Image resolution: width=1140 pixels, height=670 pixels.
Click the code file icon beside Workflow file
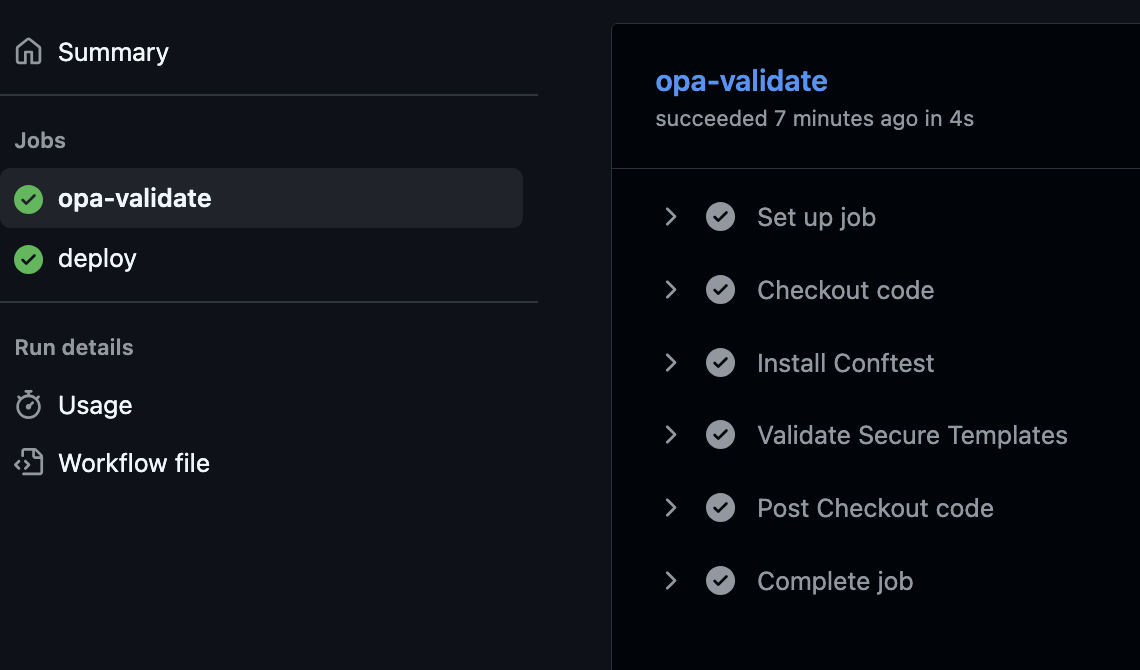[29, 462]
